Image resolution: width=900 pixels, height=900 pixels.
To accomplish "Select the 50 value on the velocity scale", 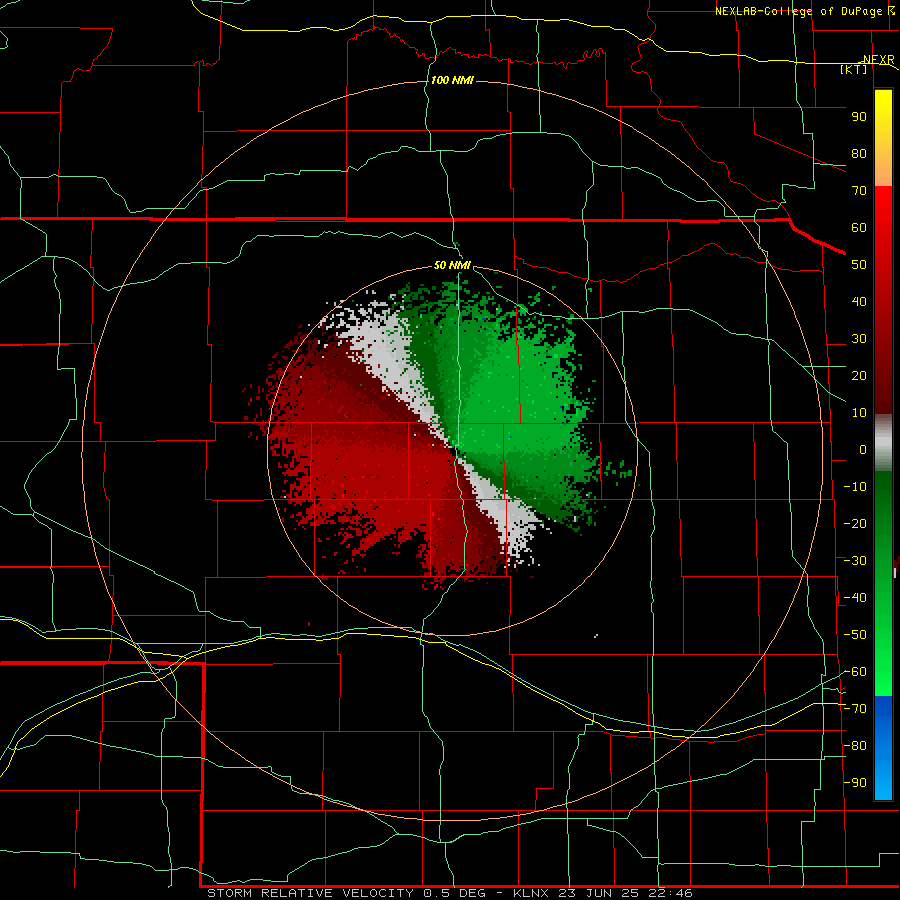I will point(859,265).
